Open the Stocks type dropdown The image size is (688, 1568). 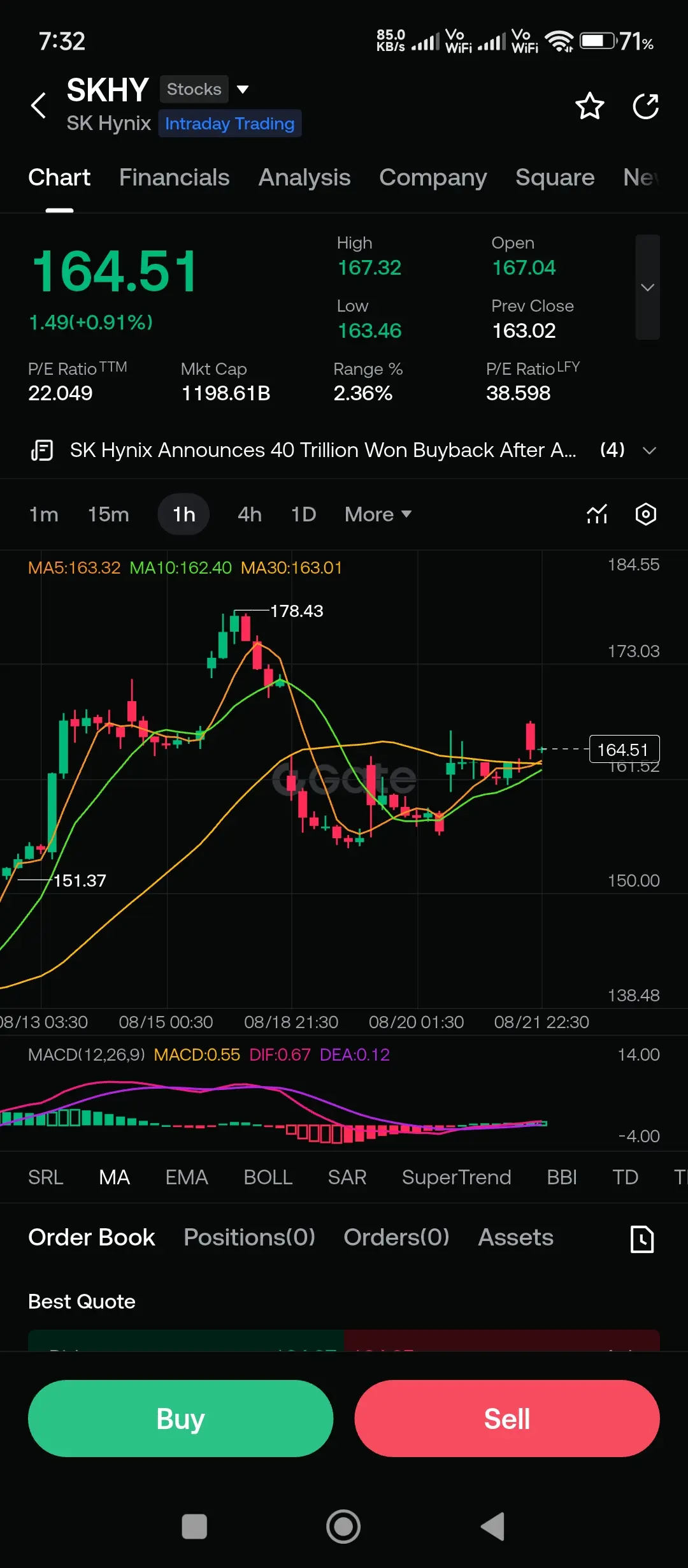pyautogui.click(x=204, y=89)
